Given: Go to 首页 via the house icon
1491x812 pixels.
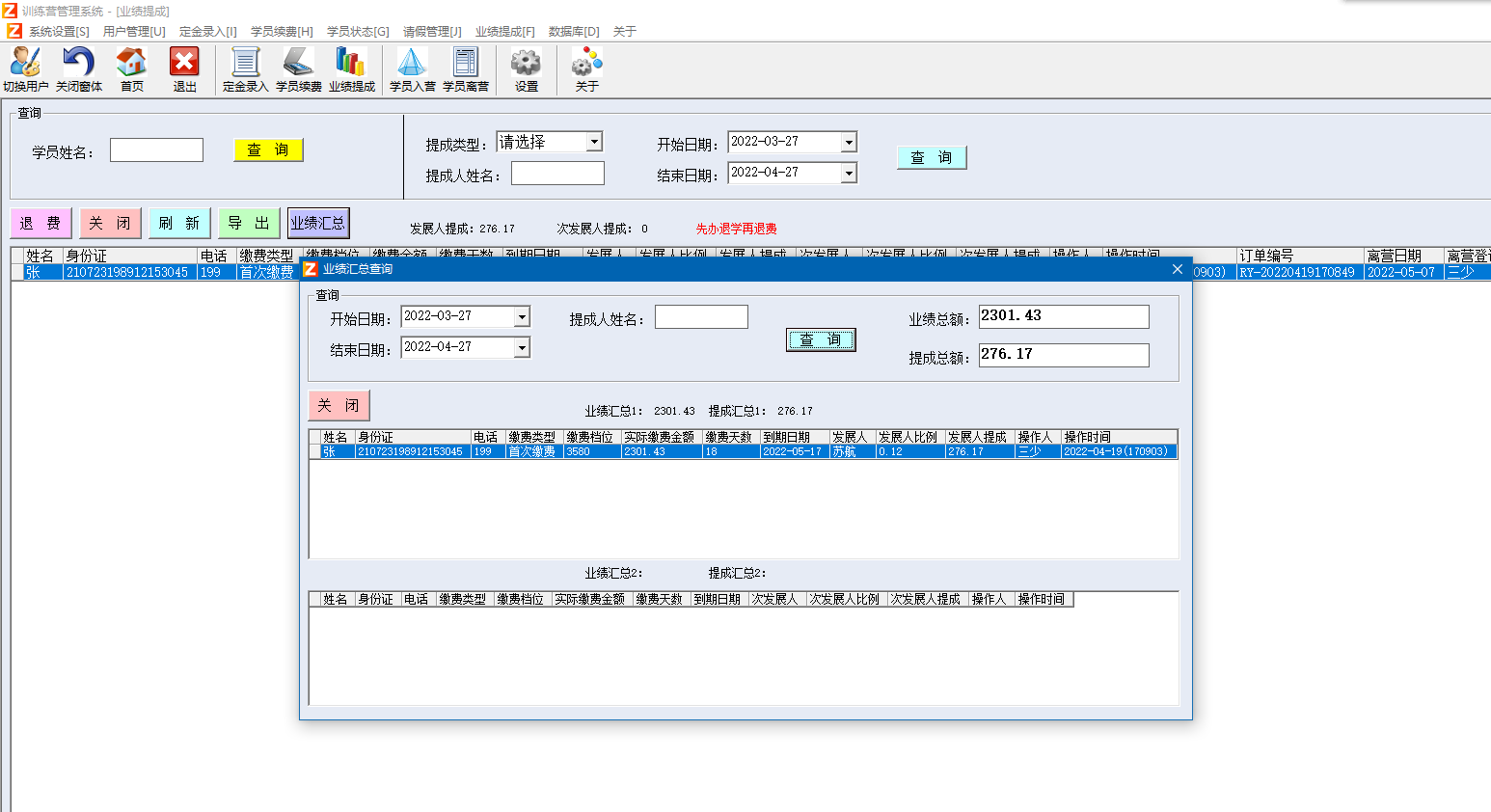Looking at the screenshot, I should [132, 69].
